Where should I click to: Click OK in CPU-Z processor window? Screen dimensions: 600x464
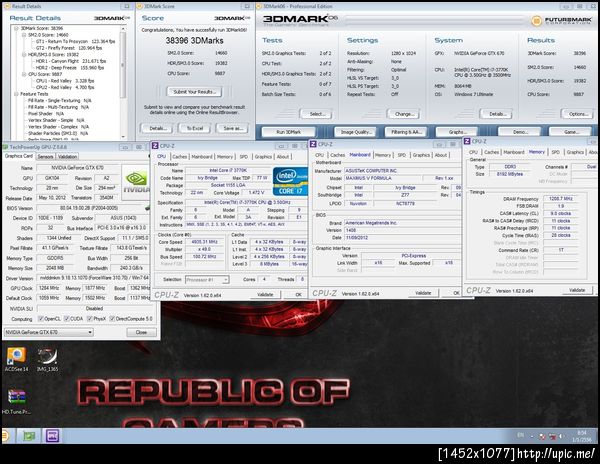click(298, 295)
